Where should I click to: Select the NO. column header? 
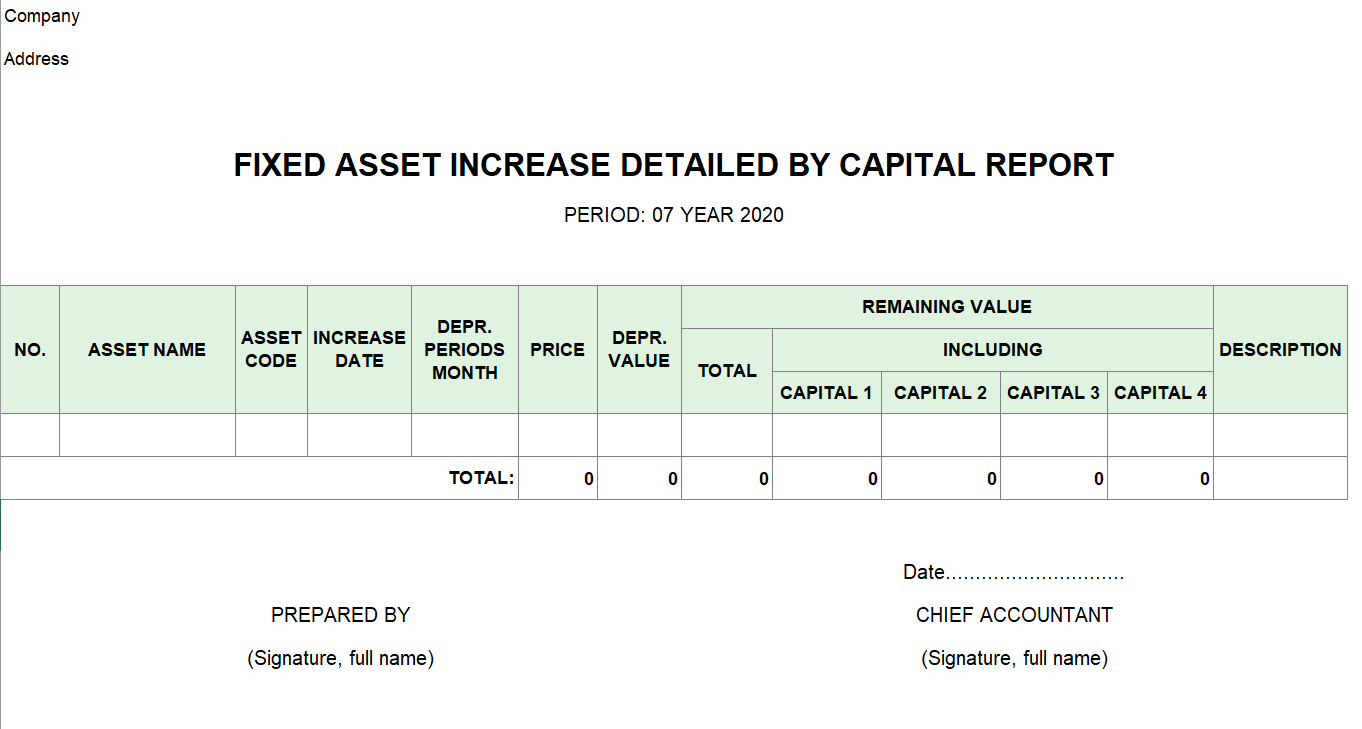[30, 350]
